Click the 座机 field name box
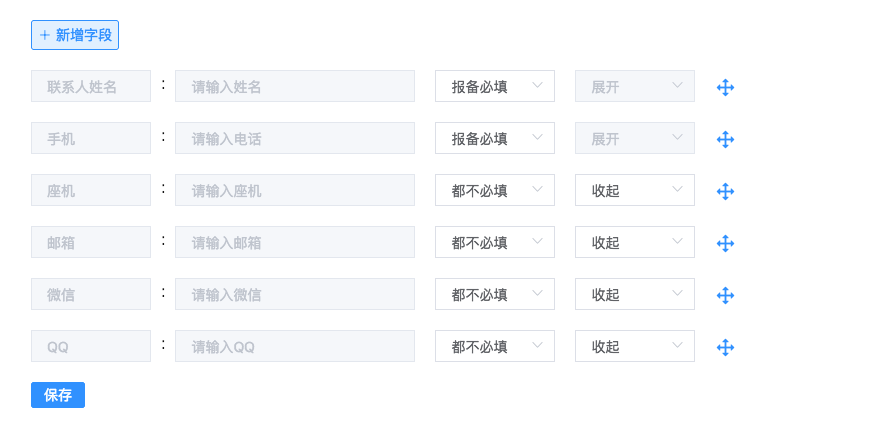The image size is (884, 423). point(91,190)
